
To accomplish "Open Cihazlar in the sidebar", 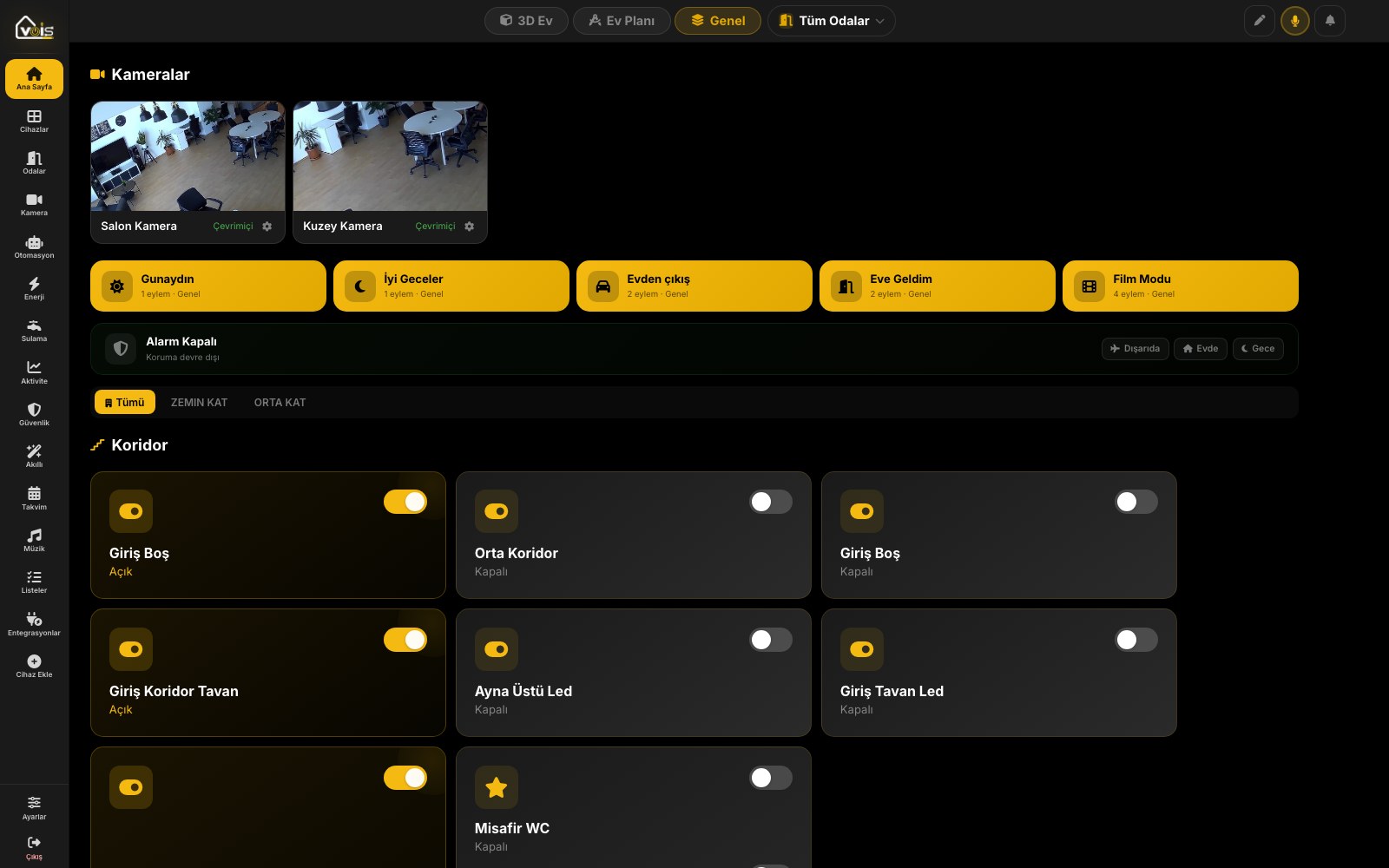I will 34,121.
